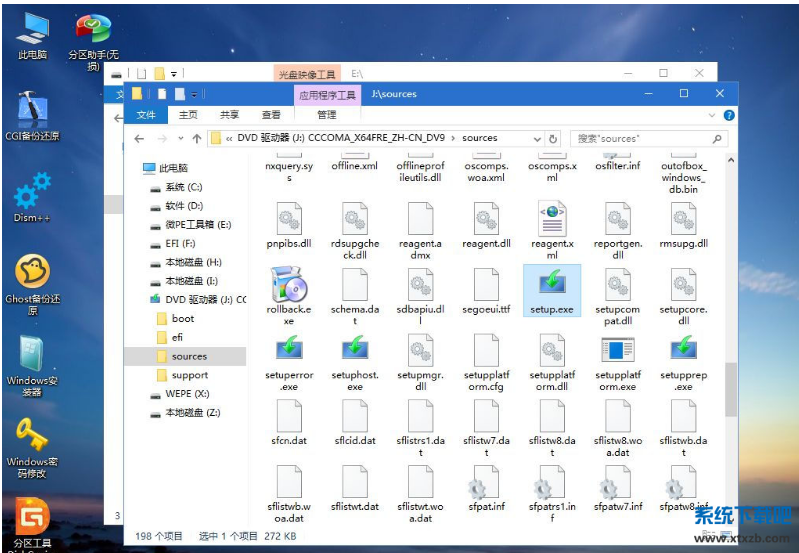799x553 pixels.
Task: Select the setupcore.dll file icon
Action: (x=683, y=284)
